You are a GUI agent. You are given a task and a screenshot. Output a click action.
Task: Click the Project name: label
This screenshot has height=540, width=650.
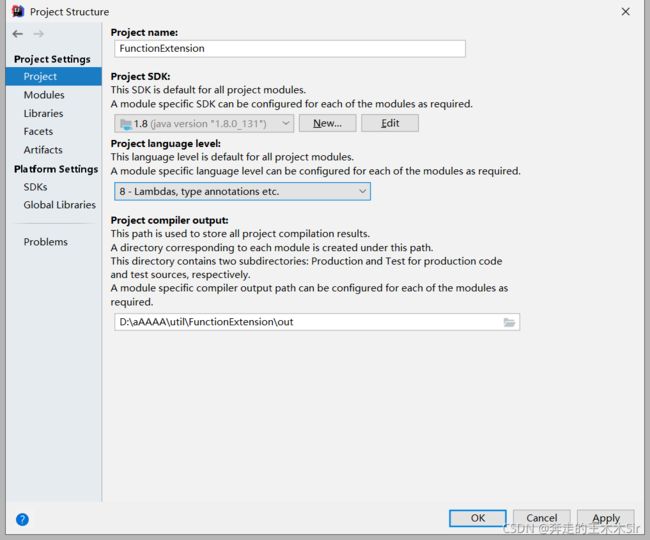coord(144,32)
